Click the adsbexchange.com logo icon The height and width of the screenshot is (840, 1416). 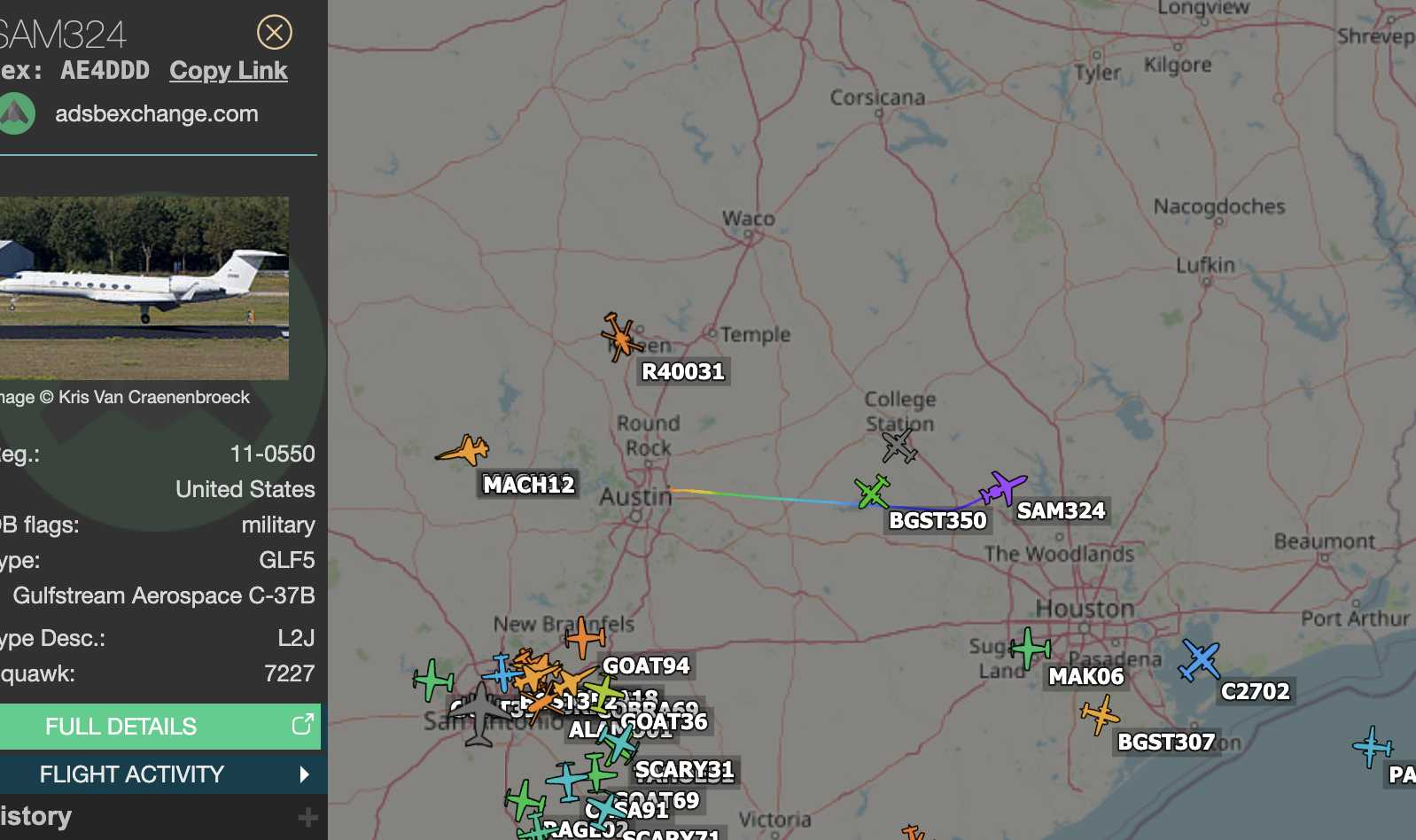(x=16, y=114)
